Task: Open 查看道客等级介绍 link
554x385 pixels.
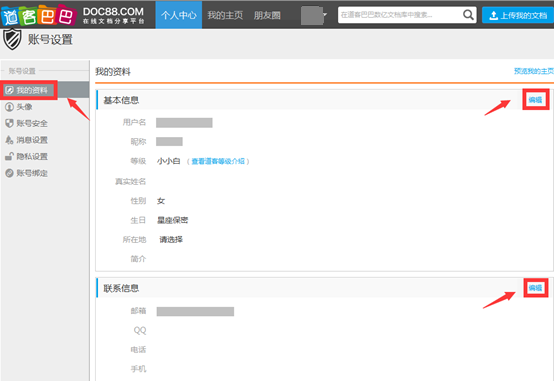Action: [218, 161]
